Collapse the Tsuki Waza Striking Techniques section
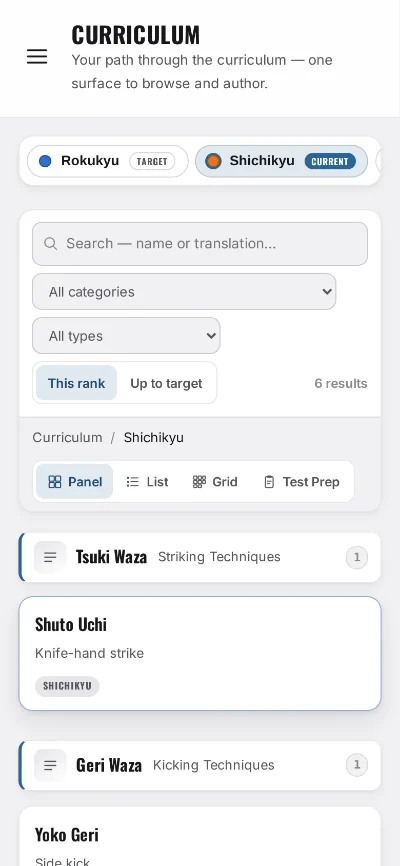The height and width of the screenshot is (866, 400). point(200,557)
